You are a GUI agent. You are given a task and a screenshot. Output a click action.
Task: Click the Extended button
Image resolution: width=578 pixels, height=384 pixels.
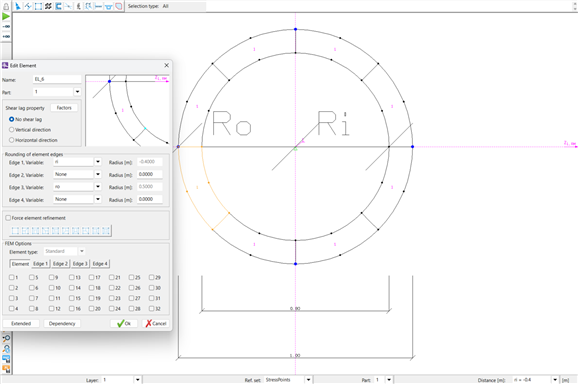coord(21,324)
